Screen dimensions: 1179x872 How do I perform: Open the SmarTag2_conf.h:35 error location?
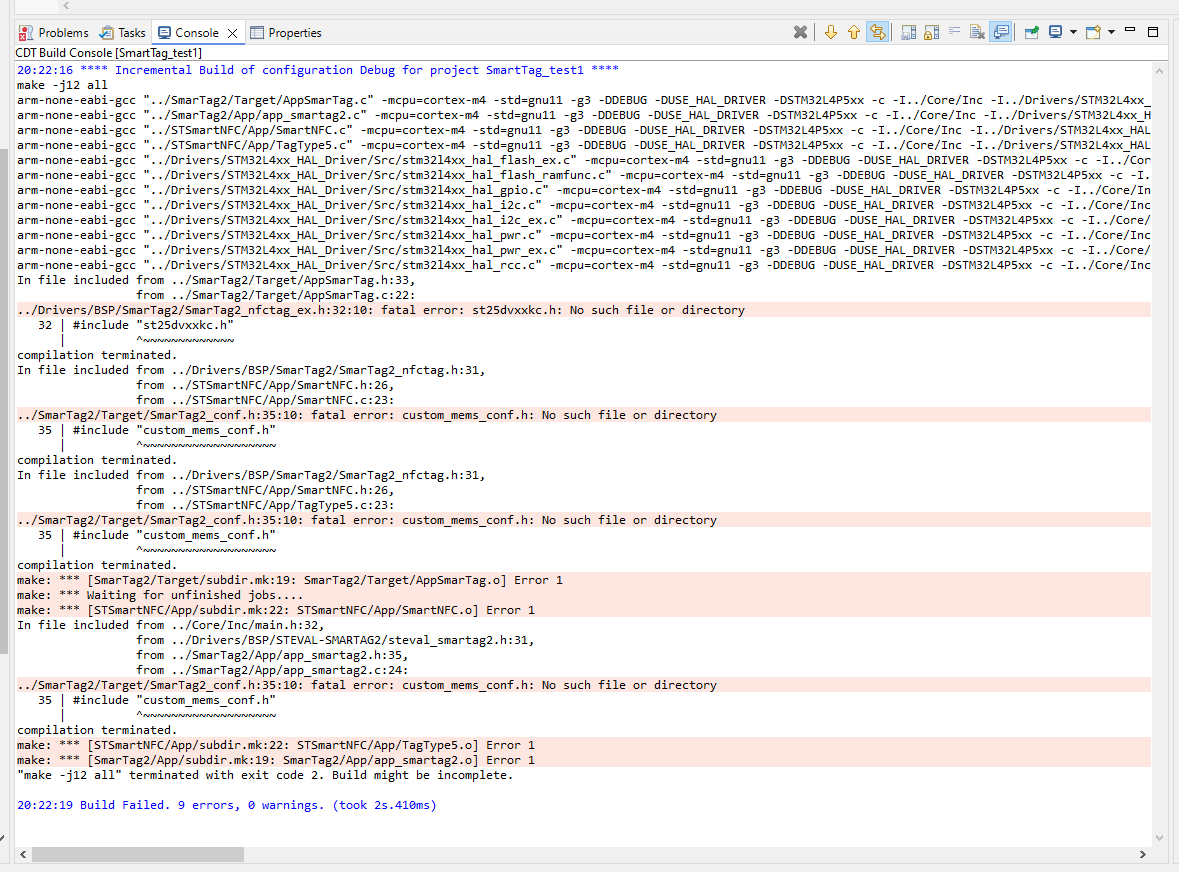coord(250,414)
